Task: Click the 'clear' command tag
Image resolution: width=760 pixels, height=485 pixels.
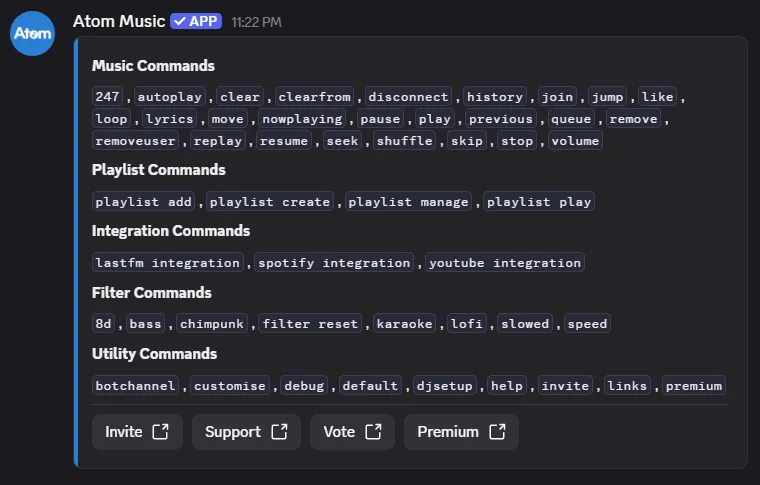Action: coord(240,96)
